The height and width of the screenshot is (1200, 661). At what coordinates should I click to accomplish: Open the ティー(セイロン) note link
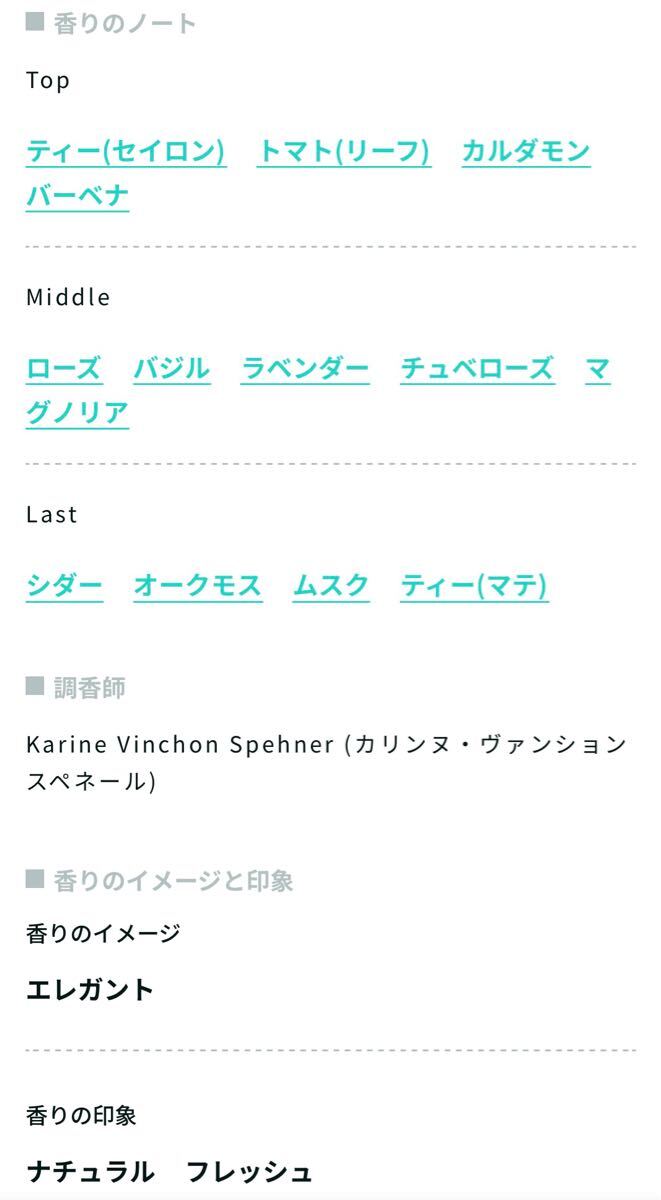click(x=126, y=152)
